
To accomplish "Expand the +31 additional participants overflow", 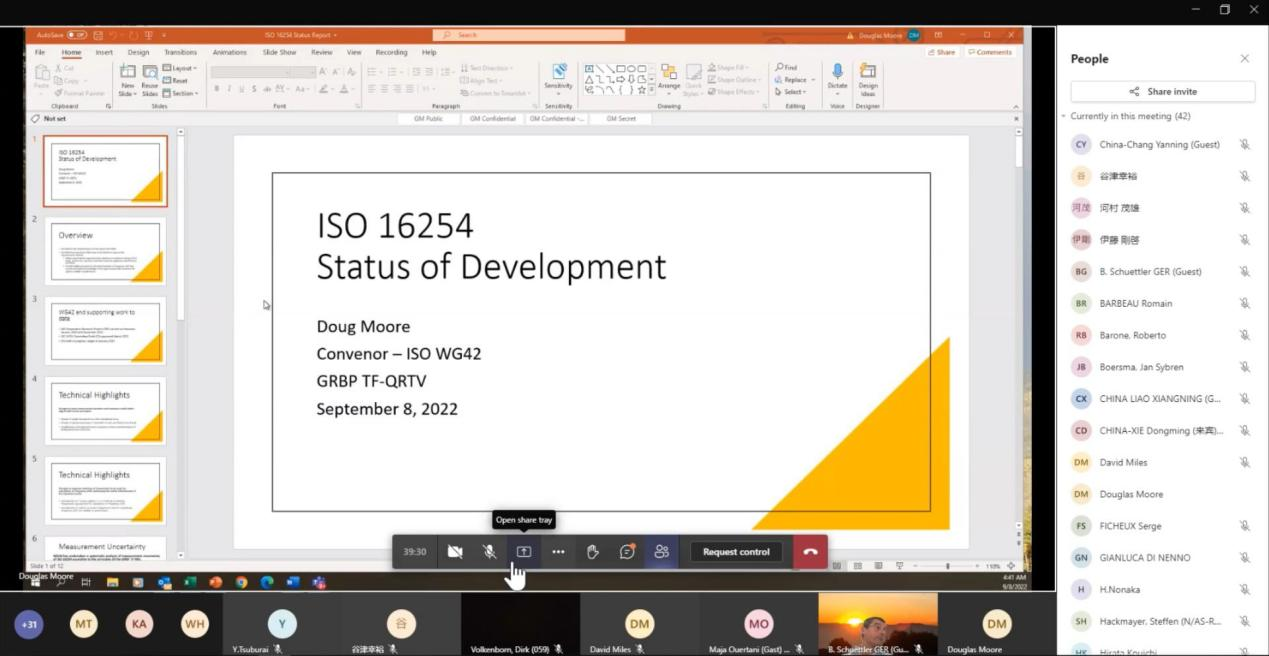I will 29,625.
